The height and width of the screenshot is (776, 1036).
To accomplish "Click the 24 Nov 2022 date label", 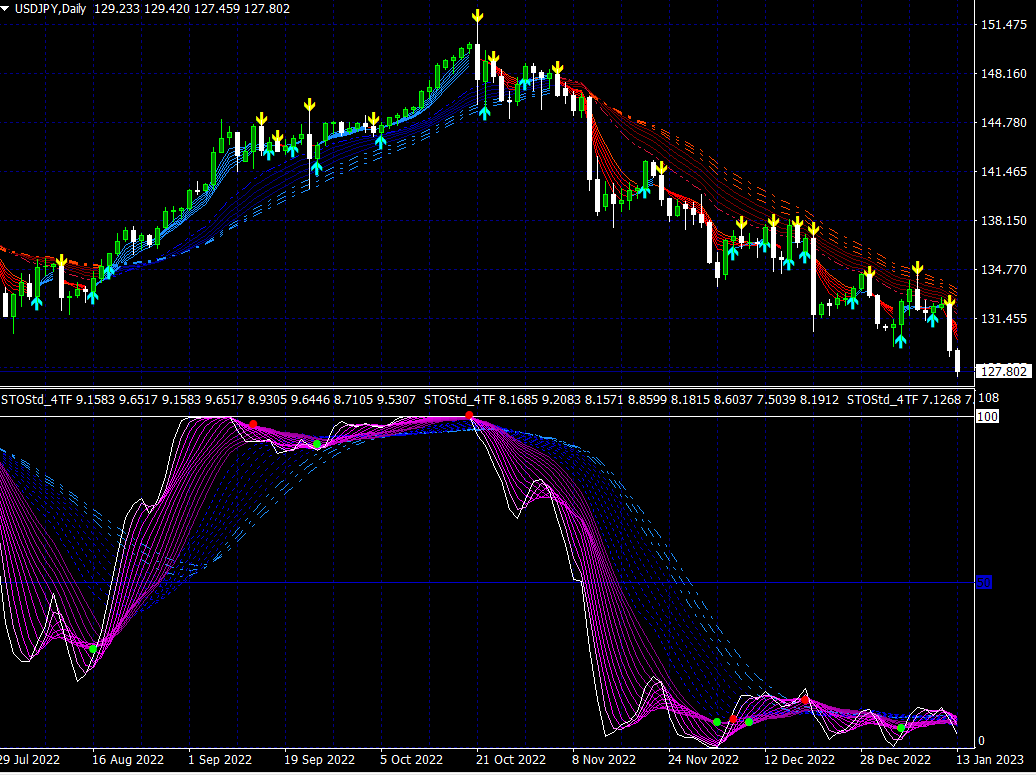I will (703, 760).
